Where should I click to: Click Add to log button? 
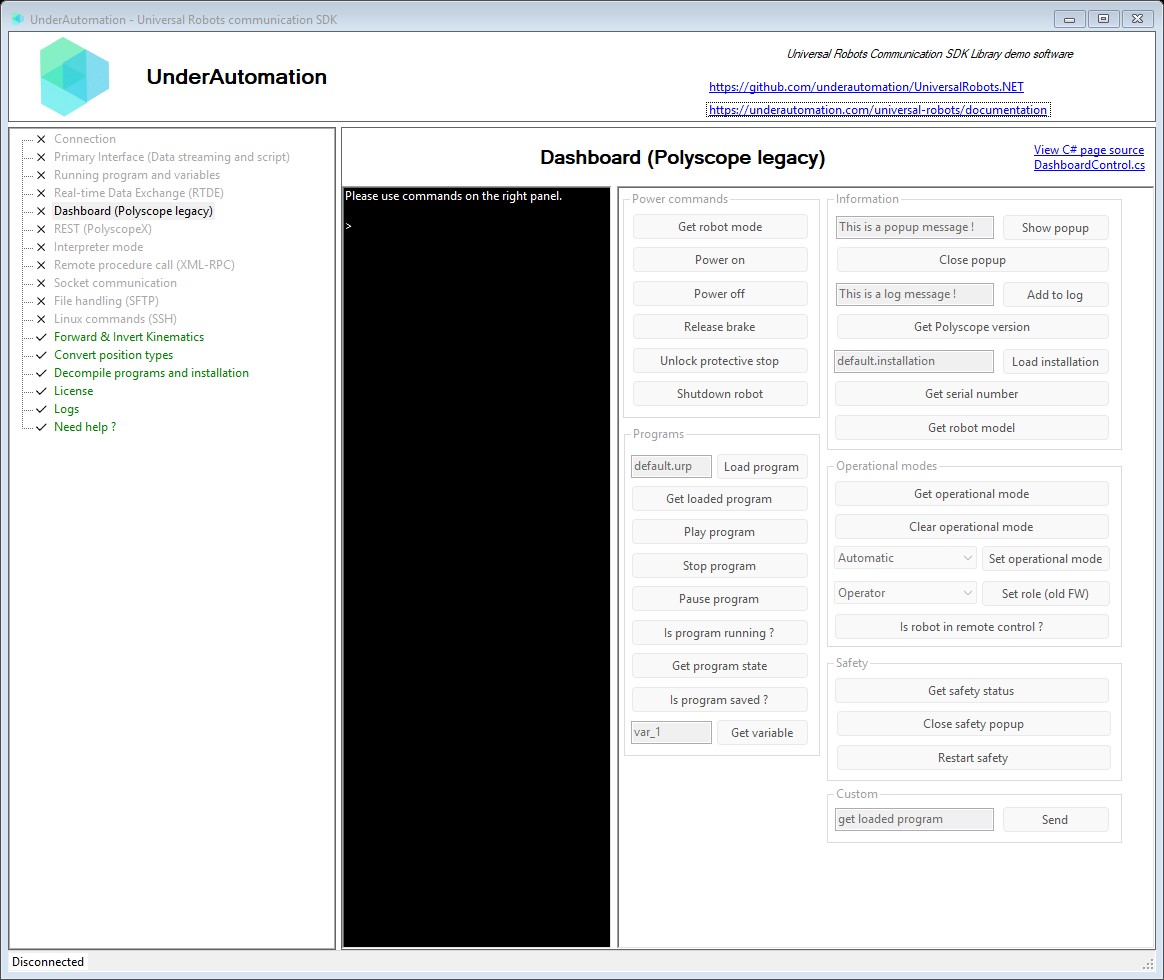1055,295
